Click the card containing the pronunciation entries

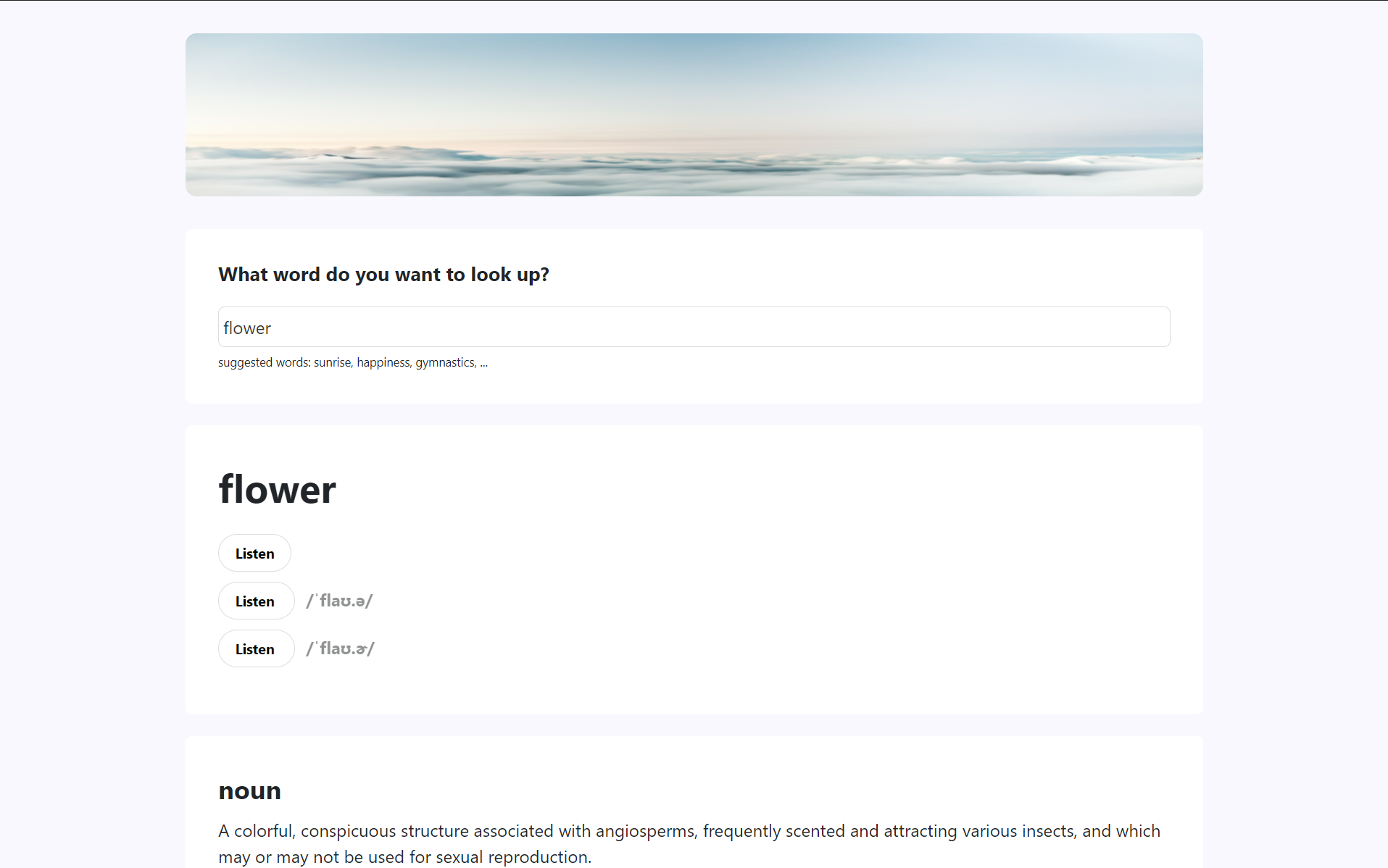click(693, 569)
